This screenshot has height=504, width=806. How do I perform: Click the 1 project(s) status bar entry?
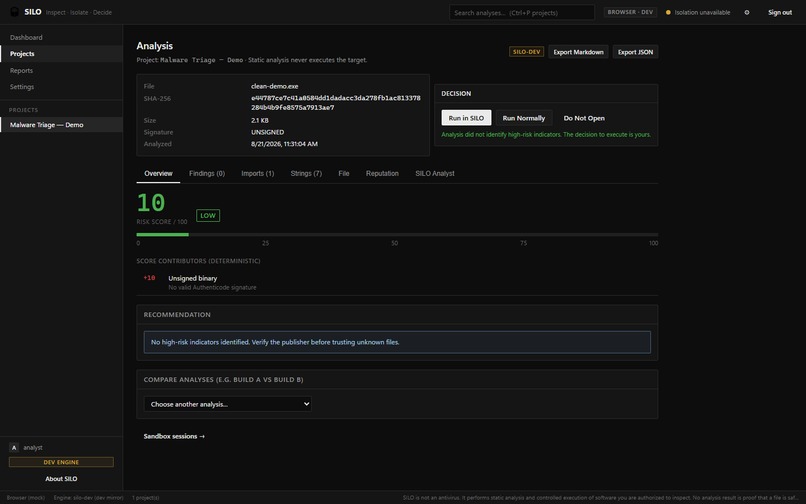[x=145, y=498]
